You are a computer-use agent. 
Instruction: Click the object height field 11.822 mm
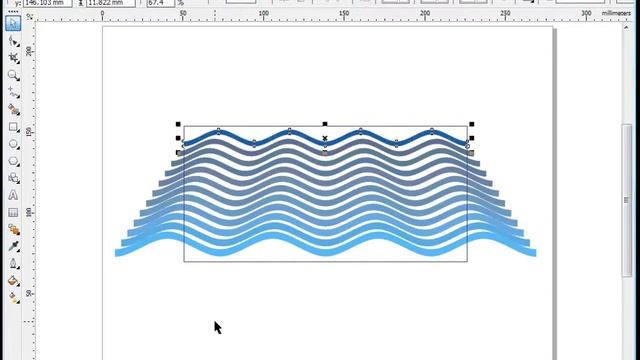[x=110, y=3]
